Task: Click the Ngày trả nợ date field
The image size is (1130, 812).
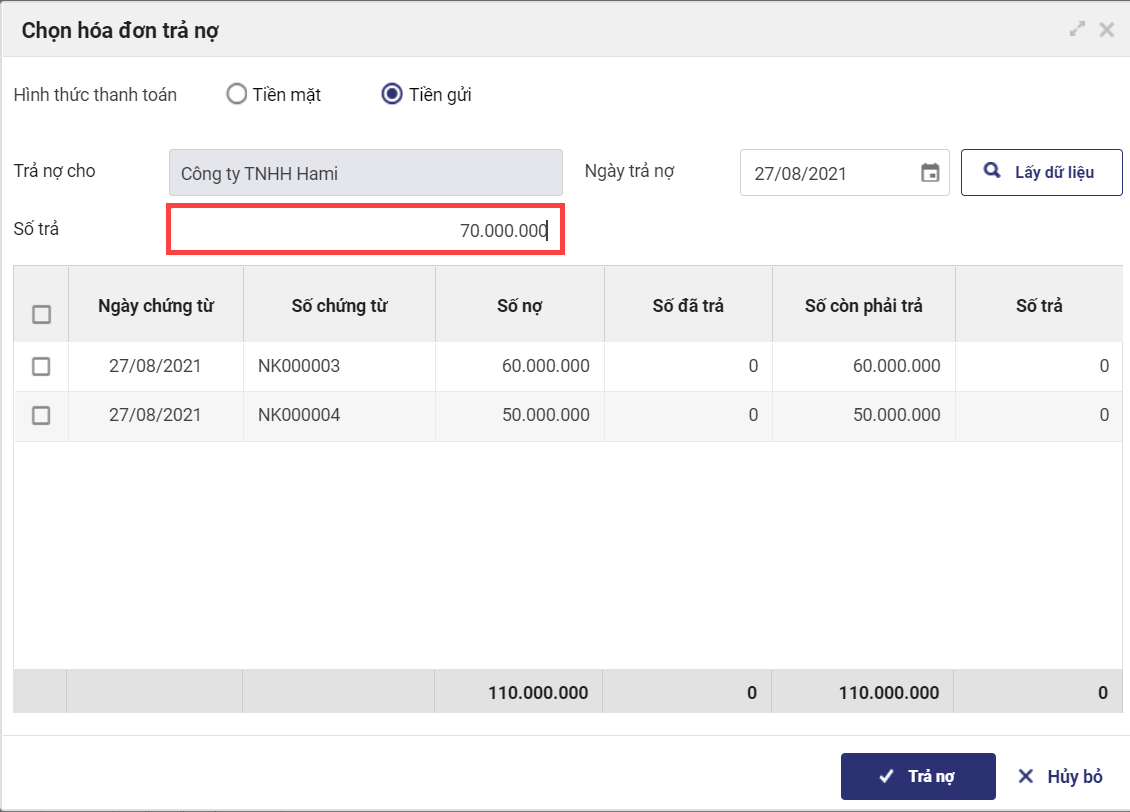Action: click(830, 173)
